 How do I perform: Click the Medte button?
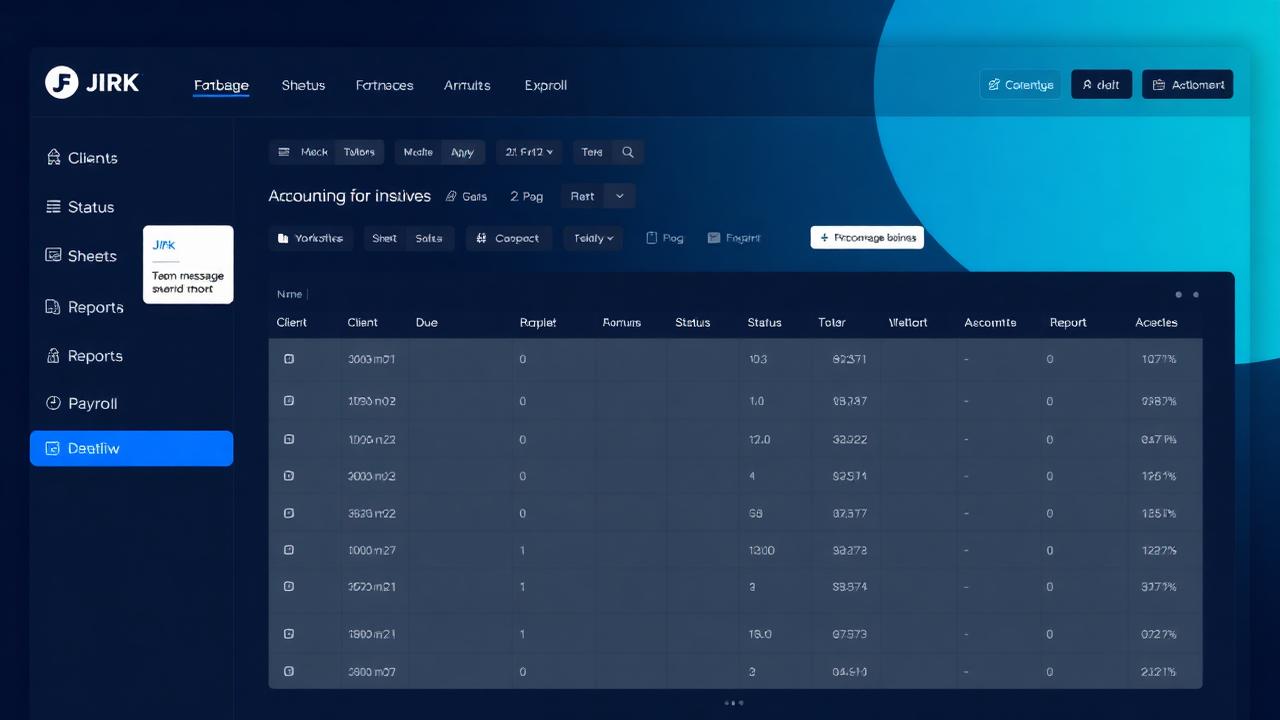[418, 152]
